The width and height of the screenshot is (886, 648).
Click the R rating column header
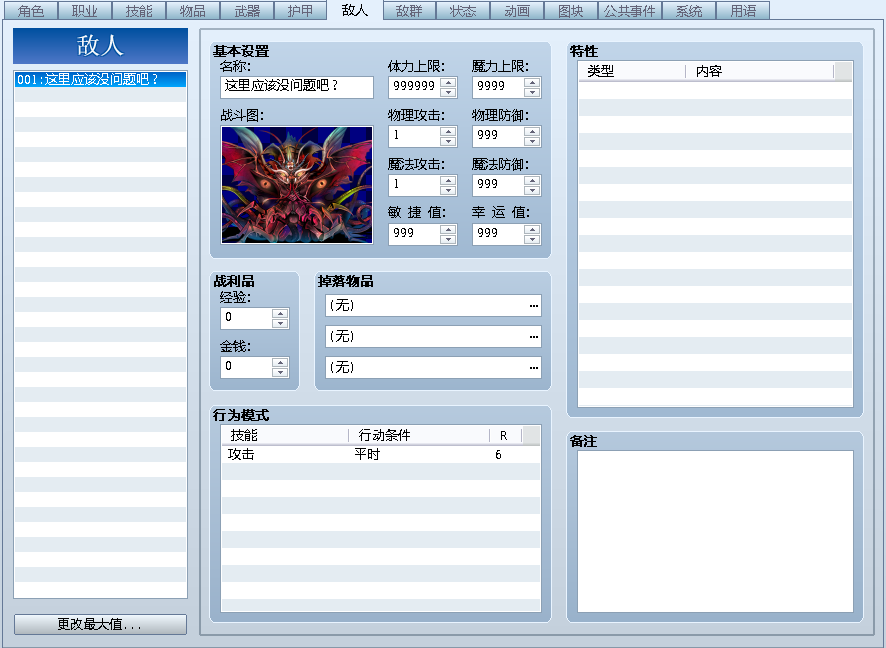coord(505,435)
